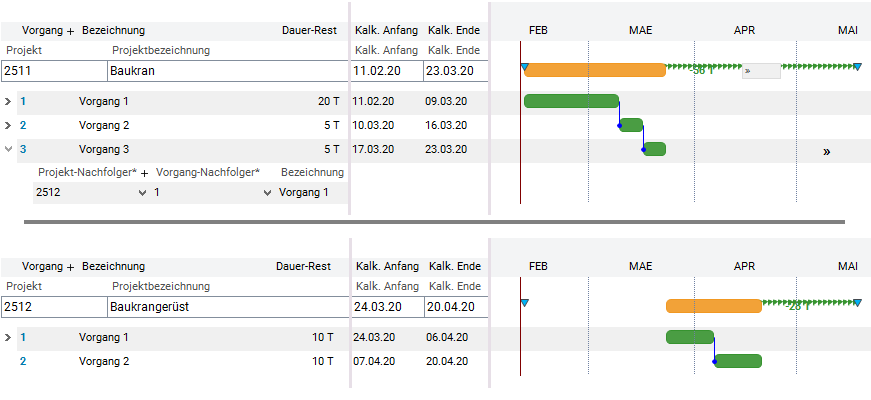Click the Dauer-Rest column header in upper table
This screenshot has width=871, height=400.
309,31
